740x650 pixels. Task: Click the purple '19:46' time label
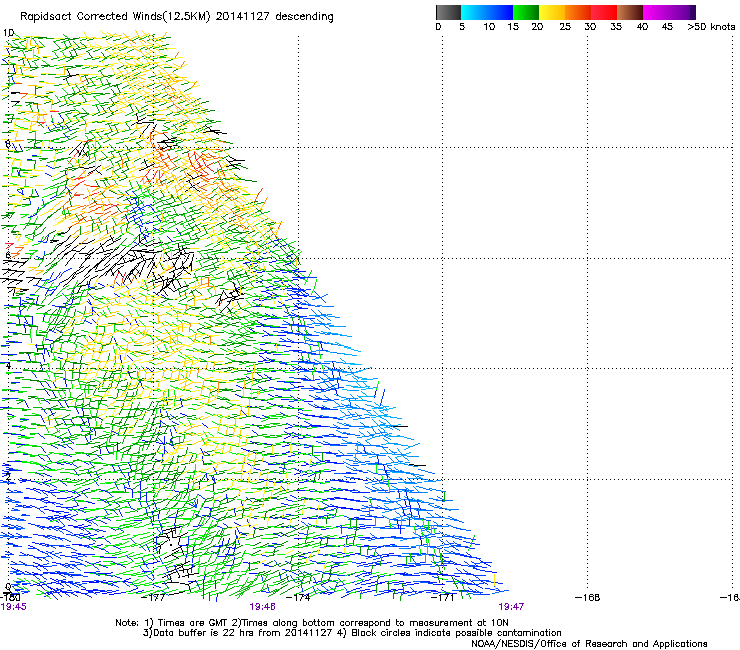(262, 607)
